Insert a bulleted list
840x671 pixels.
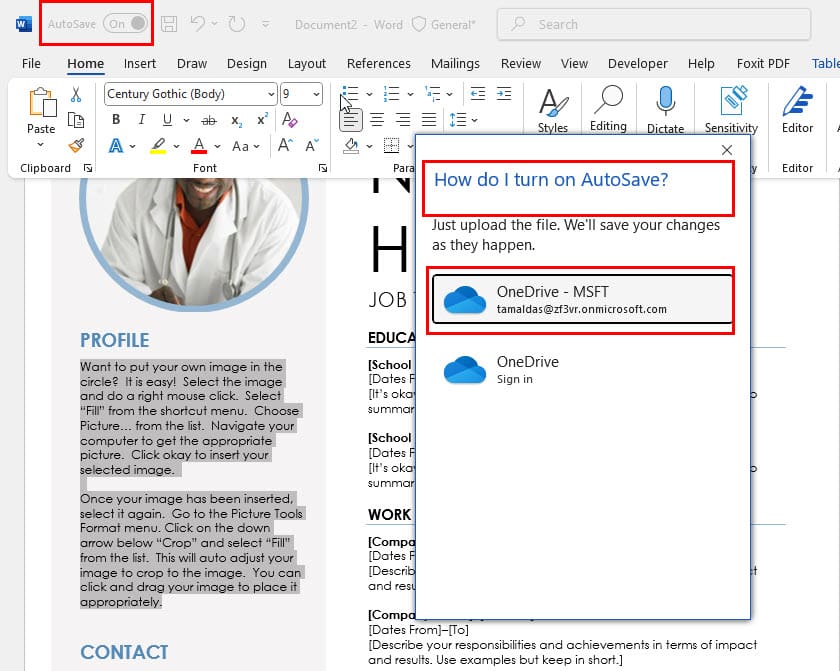coord(350,94)
